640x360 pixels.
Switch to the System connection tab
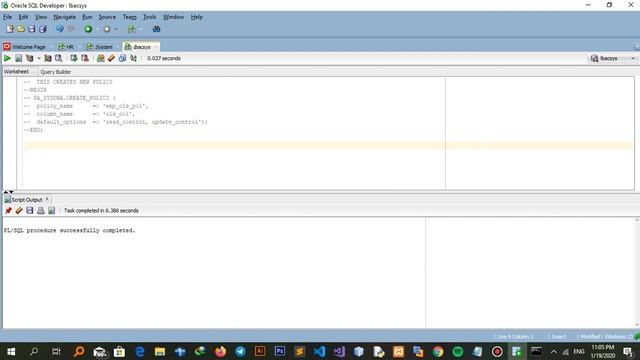coord(100,47)
